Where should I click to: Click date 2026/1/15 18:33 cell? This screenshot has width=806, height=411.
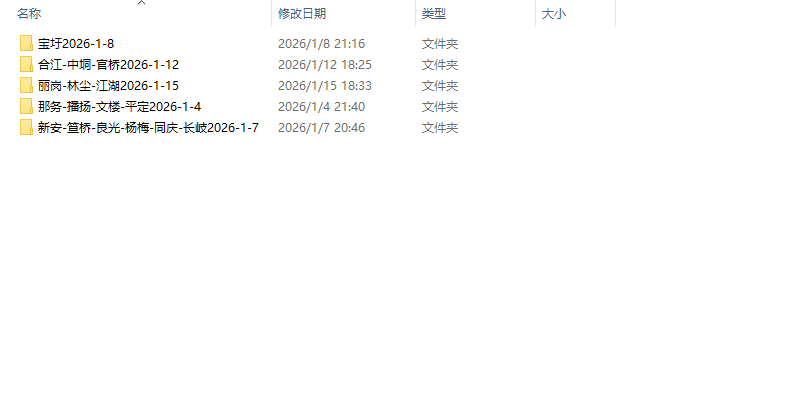pyautogui.click(x=324, y=86)
